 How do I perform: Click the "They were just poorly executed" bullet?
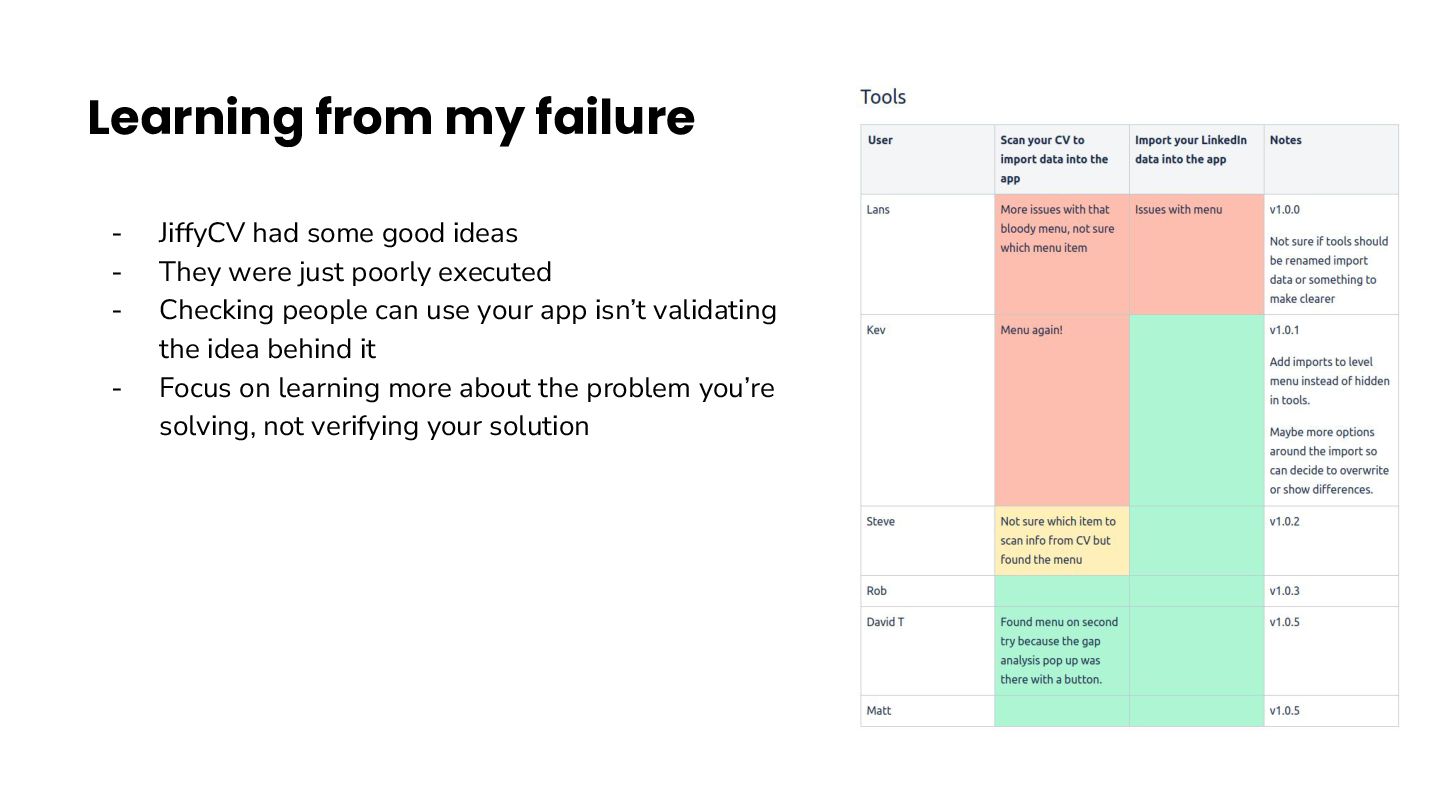355,272
